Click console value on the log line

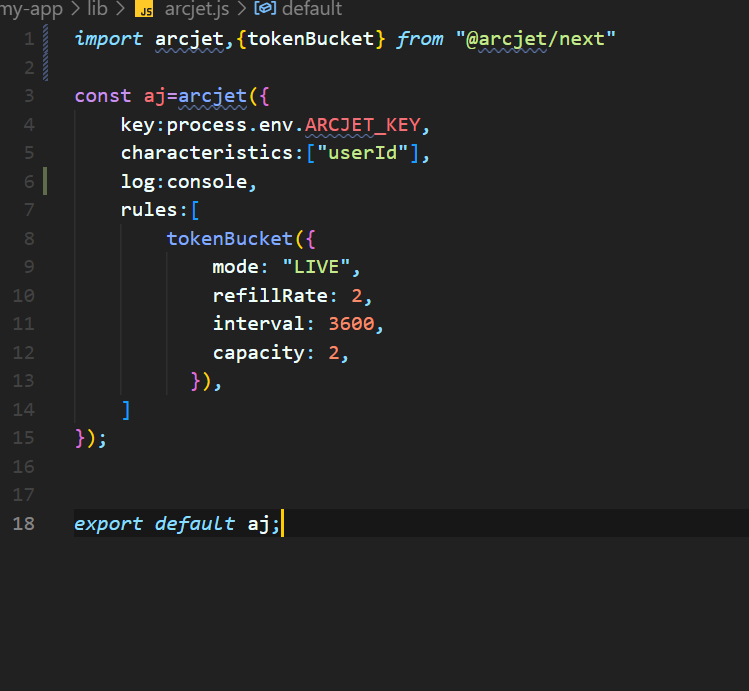pyautogui.click(x=207, y=181)
